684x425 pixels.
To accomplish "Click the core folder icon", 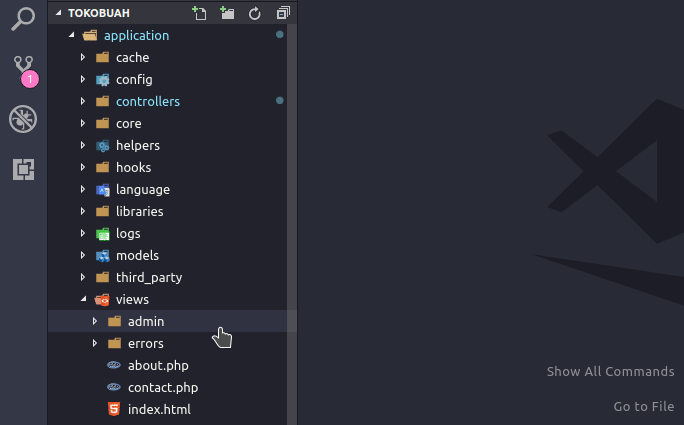I will point(103,123).
